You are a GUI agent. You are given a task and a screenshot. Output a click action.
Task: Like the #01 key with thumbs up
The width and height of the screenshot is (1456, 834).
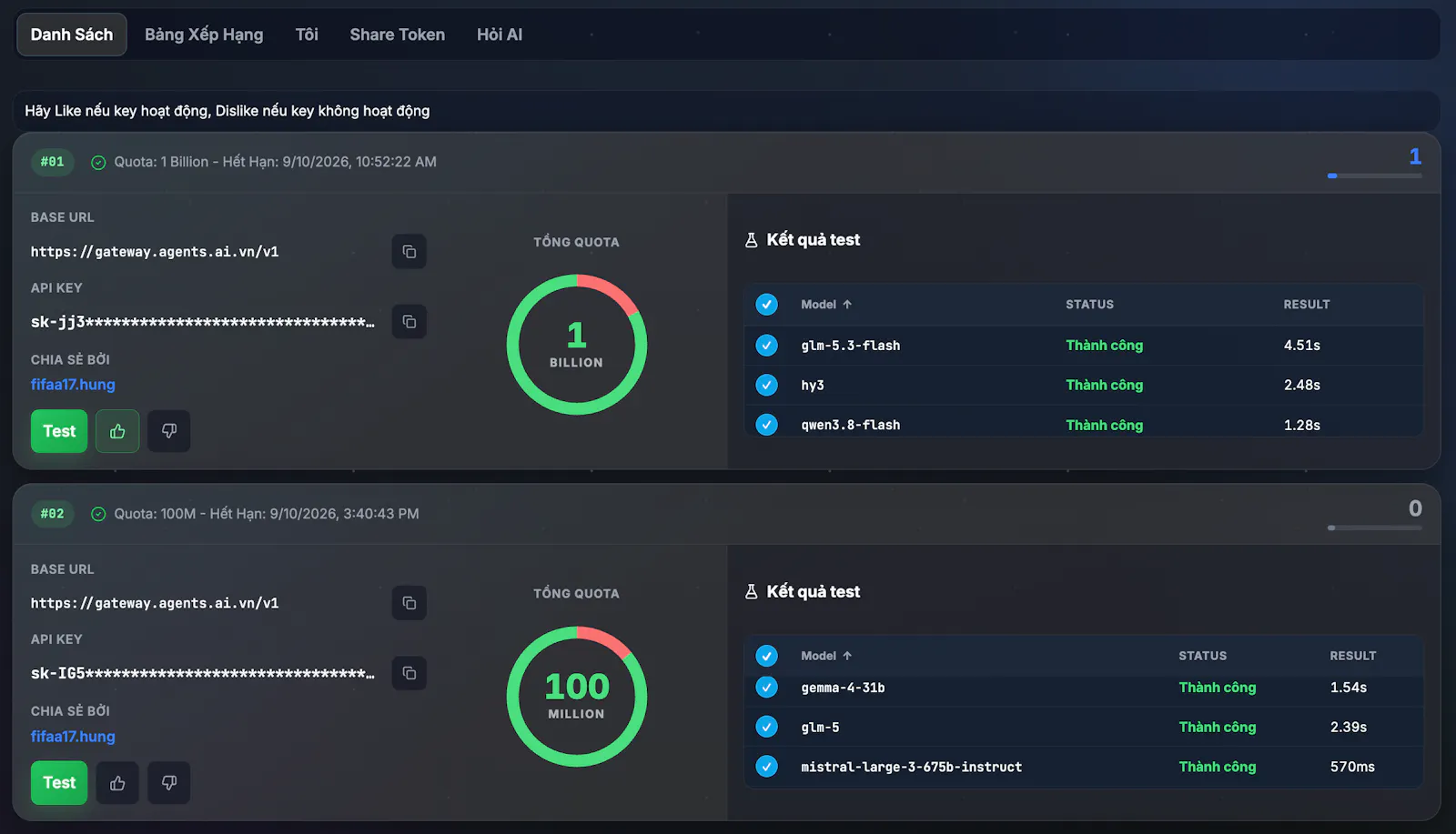click(117, 431)
